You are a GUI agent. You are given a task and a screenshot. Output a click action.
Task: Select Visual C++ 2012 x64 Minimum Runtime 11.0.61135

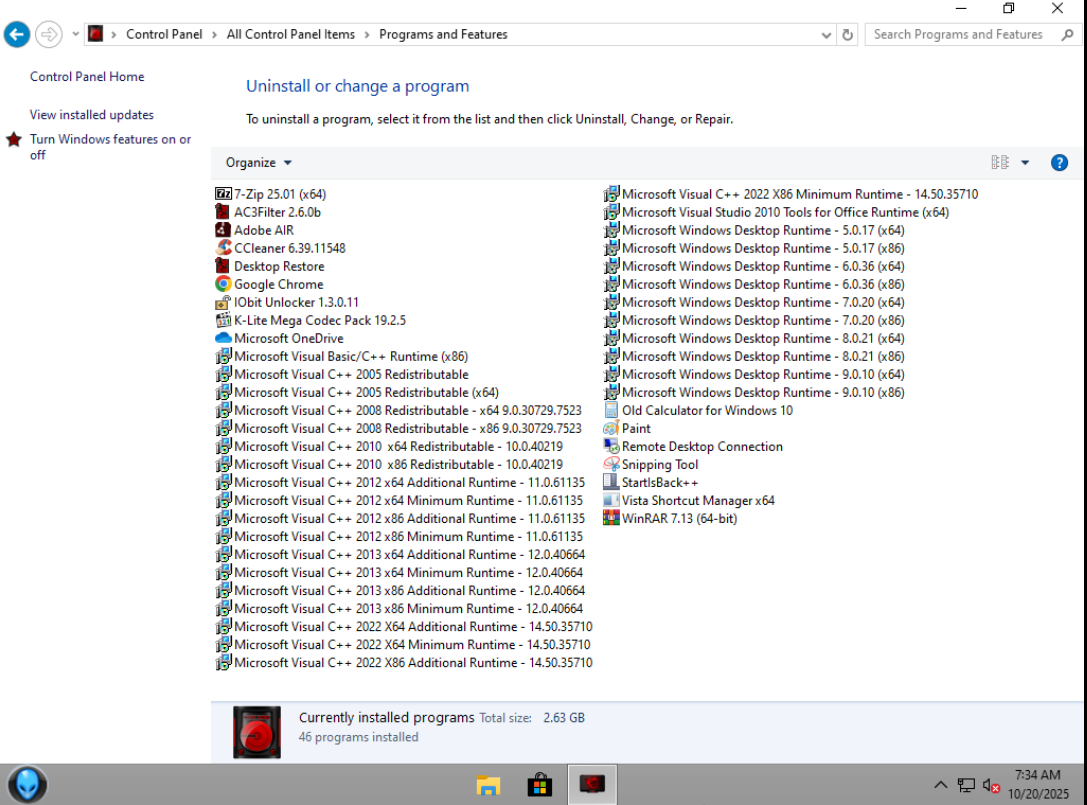pyautogui.click(x=400, y=501)
